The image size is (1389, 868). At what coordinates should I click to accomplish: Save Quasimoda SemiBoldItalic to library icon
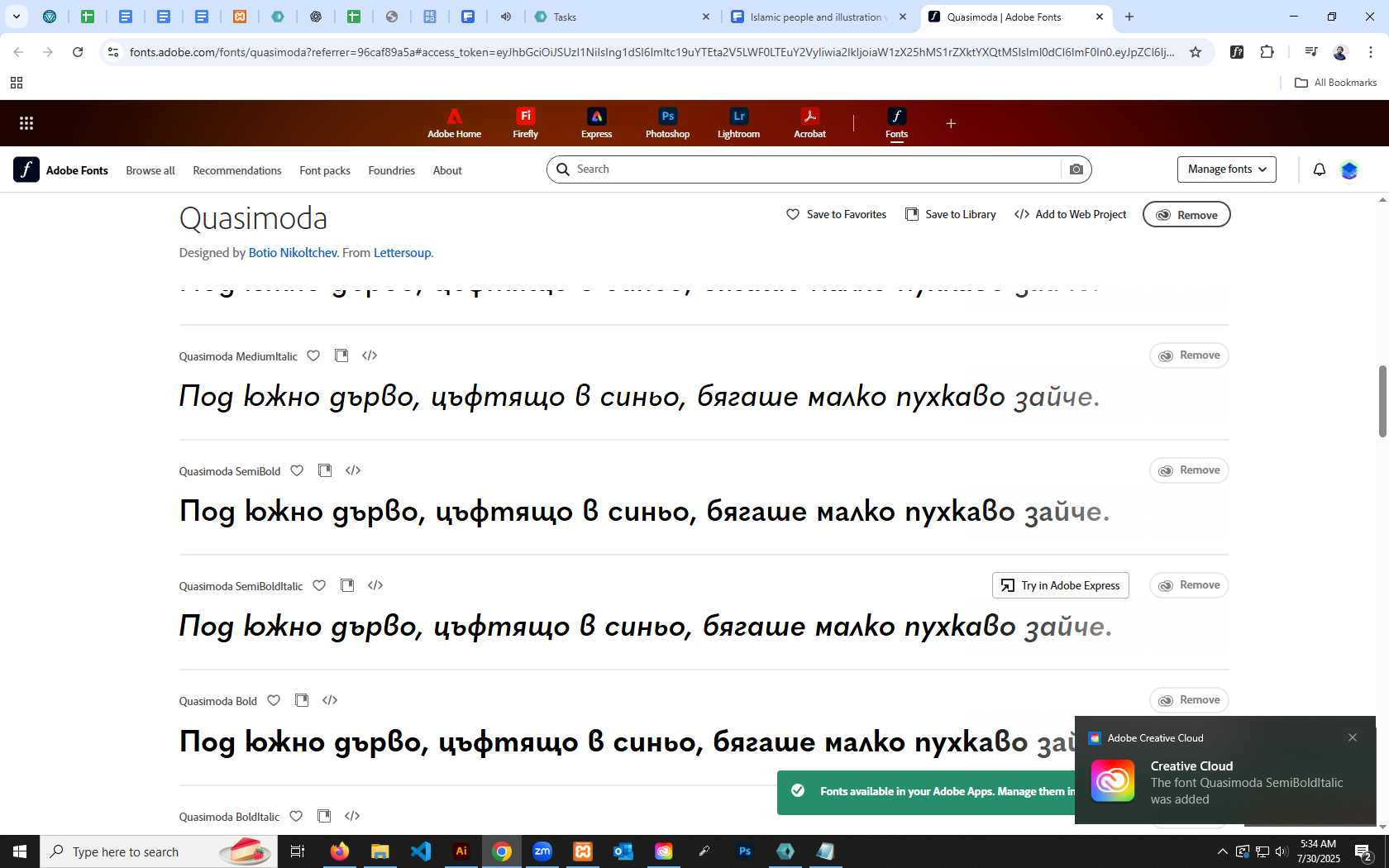[x=347, y=585]
